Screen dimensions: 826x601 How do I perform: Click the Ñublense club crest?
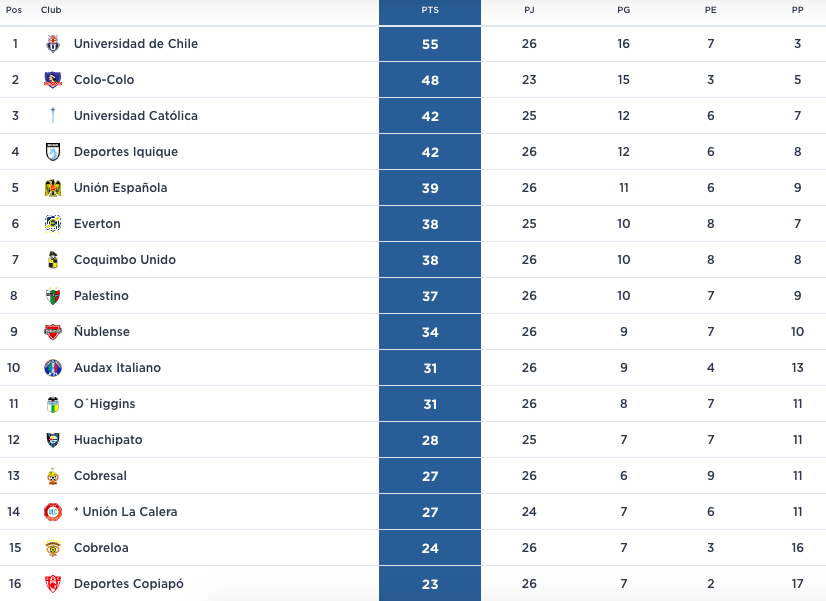click(53, 332)
